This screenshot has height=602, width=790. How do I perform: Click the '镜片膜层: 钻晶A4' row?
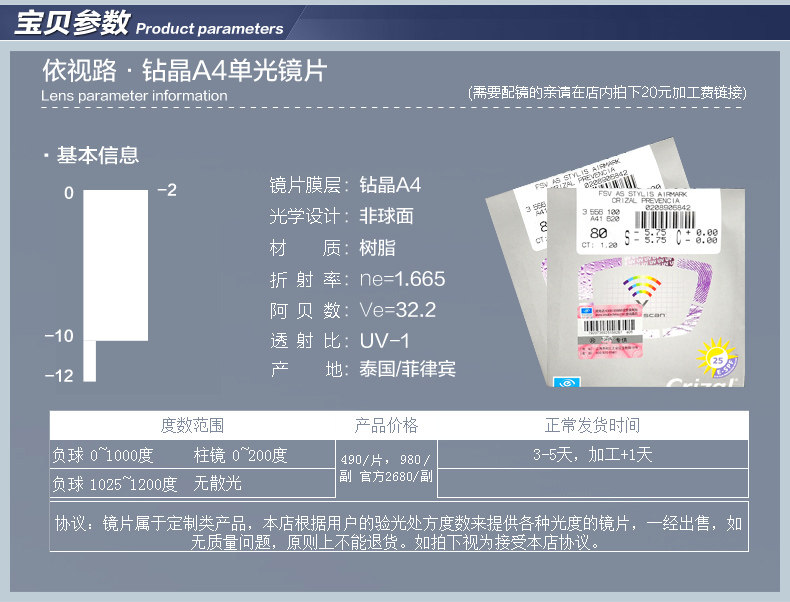[x=345, y=185]
